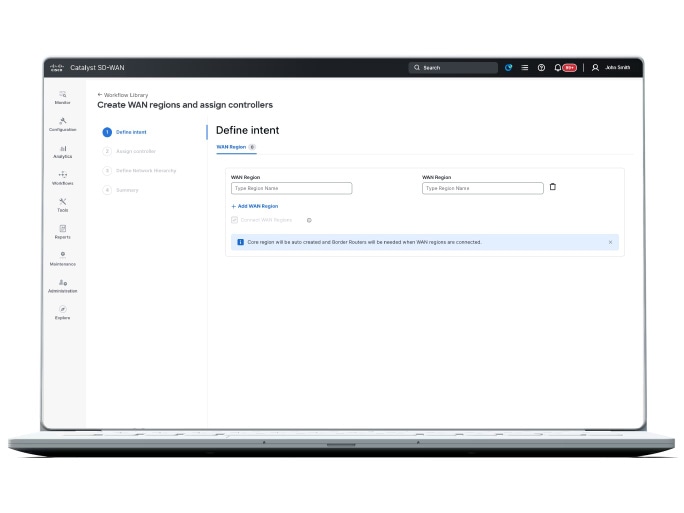Open the Monitor section in sidebar
The height and width of the screenshot is (513, 684).
(x=63, y=96)
